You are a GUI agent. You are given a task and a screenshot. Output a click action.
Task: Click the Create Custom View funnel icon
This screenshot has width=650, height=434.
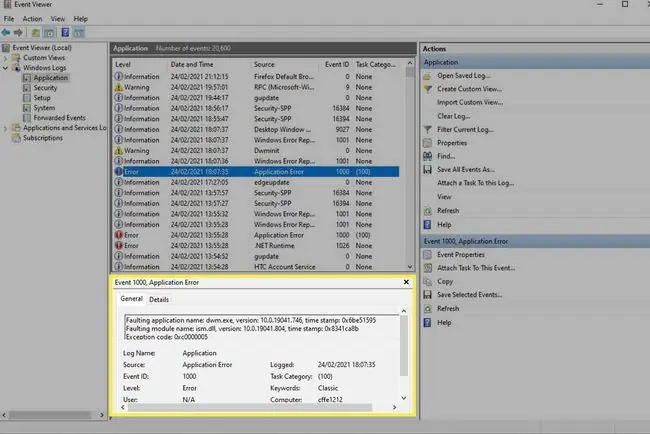(427, 89)
